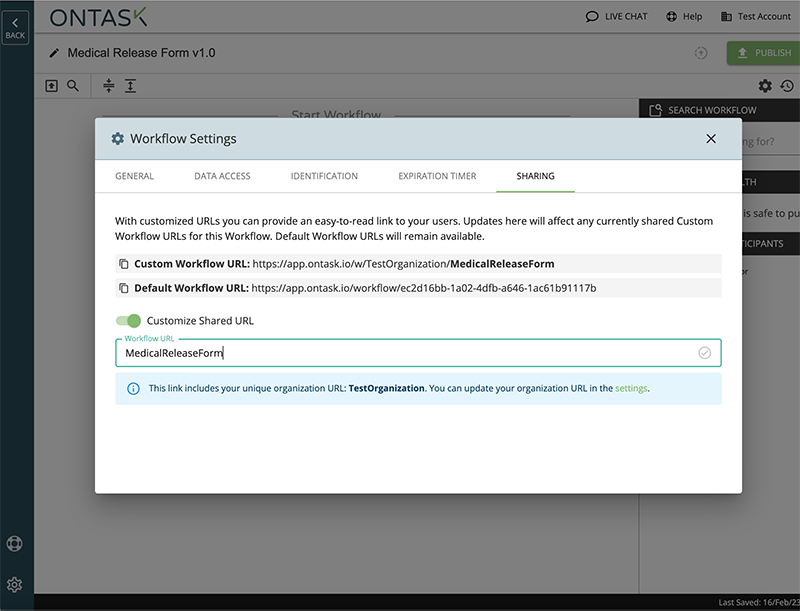Click the Last Saved status text
Screen dimensions: 800x611
[759, 602]
